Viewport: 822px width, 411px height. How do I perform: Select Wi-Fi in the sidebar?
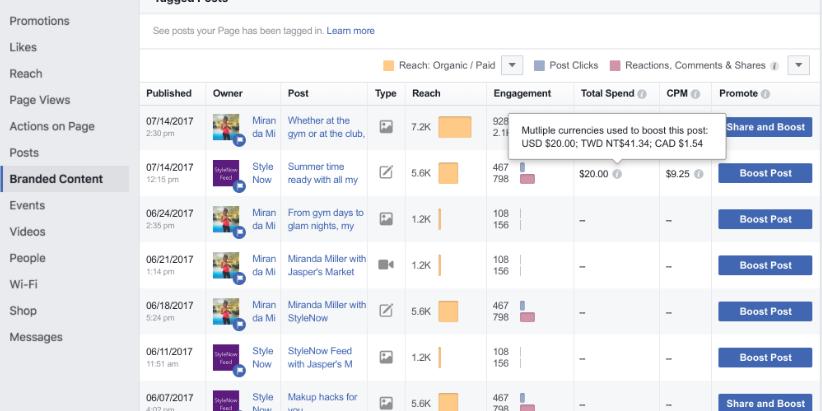click(23, 284)
